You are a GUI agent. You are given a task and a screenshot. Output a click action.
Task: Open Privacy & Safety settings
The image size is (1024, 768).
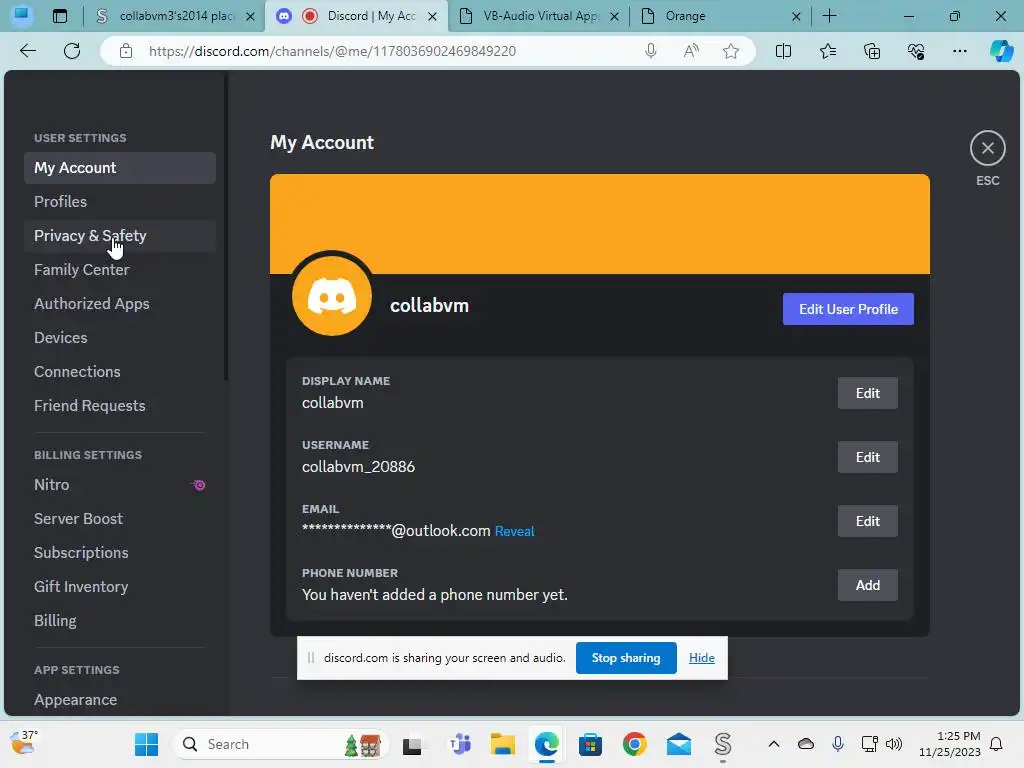120,236
